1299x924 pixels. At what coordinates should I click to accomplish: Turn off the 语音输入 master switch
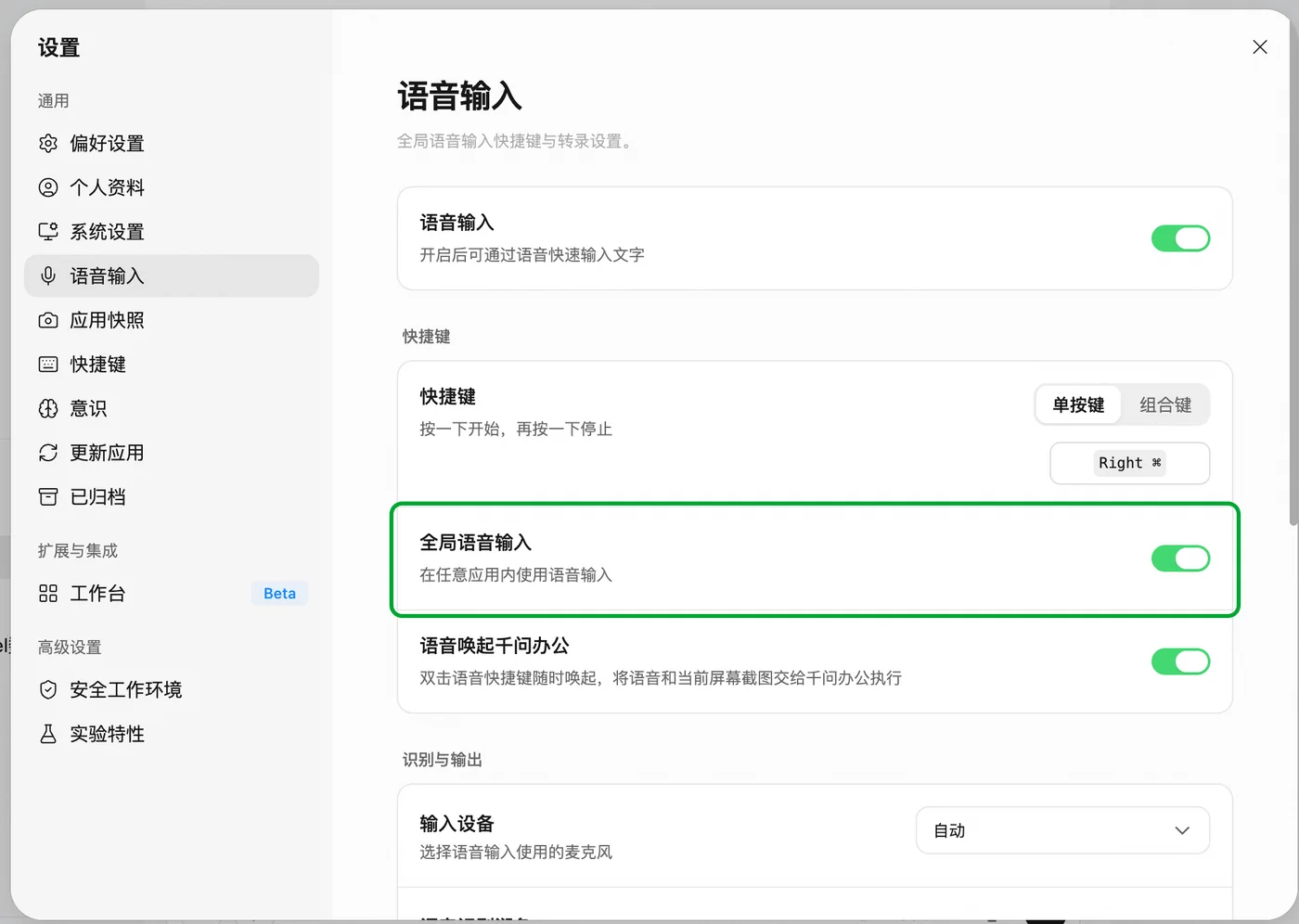click(x=1181, y=238)
